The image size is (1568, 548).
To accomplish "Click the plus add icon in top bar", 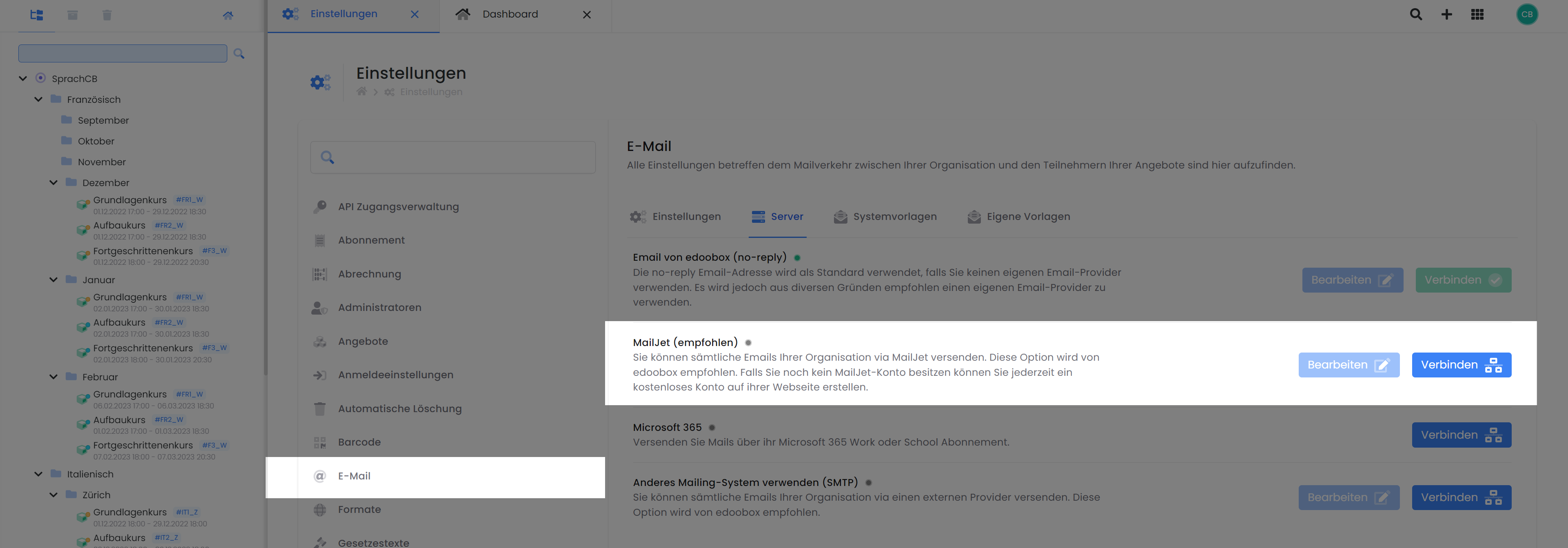I will [1446, 15].
